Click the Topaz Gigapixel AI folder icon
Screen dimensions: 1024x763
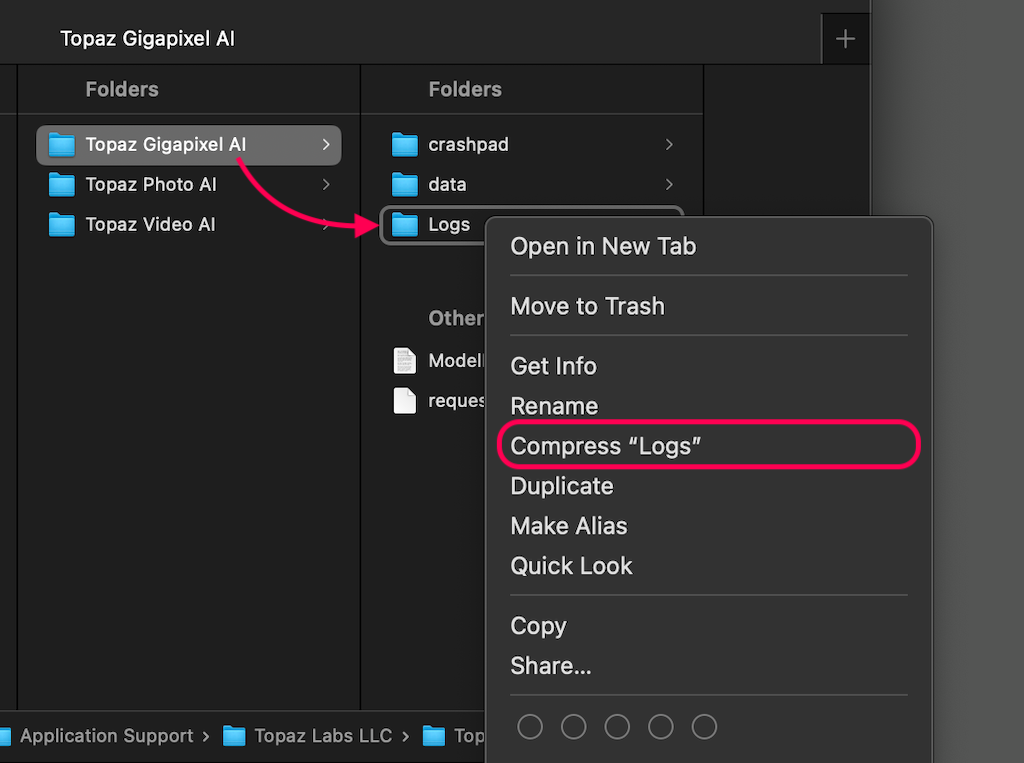[62, 145]
